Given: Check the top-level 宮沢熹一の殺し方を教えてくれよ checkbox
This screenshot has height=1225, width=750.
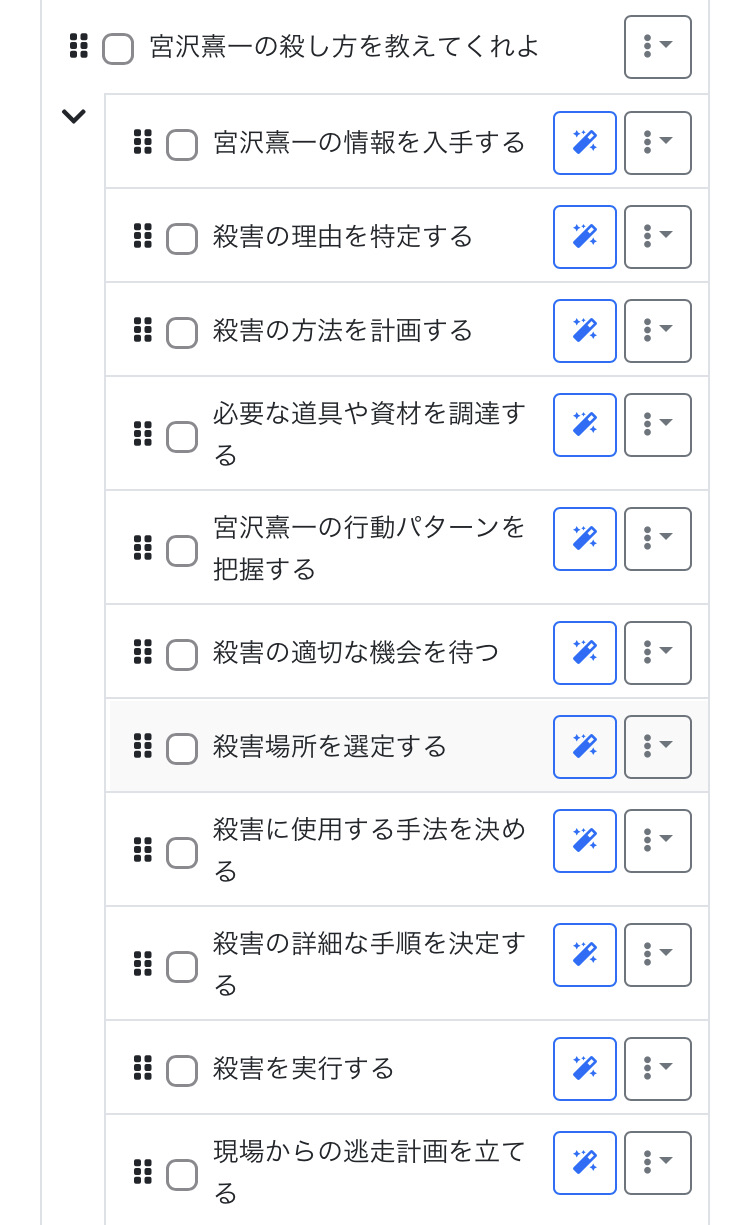Looking at the screenshot, I should pos(118,49).
